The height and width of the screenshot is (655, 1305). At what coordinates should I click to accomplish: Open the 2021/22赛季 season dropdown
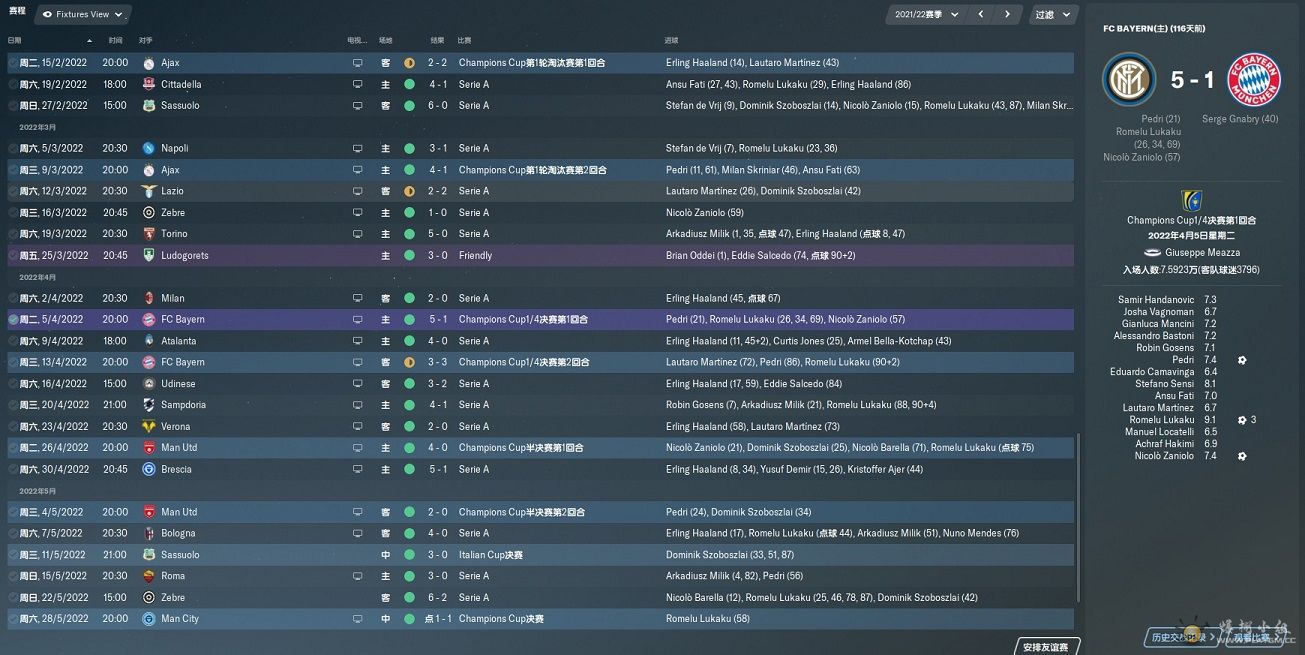(x=925, y=15)
